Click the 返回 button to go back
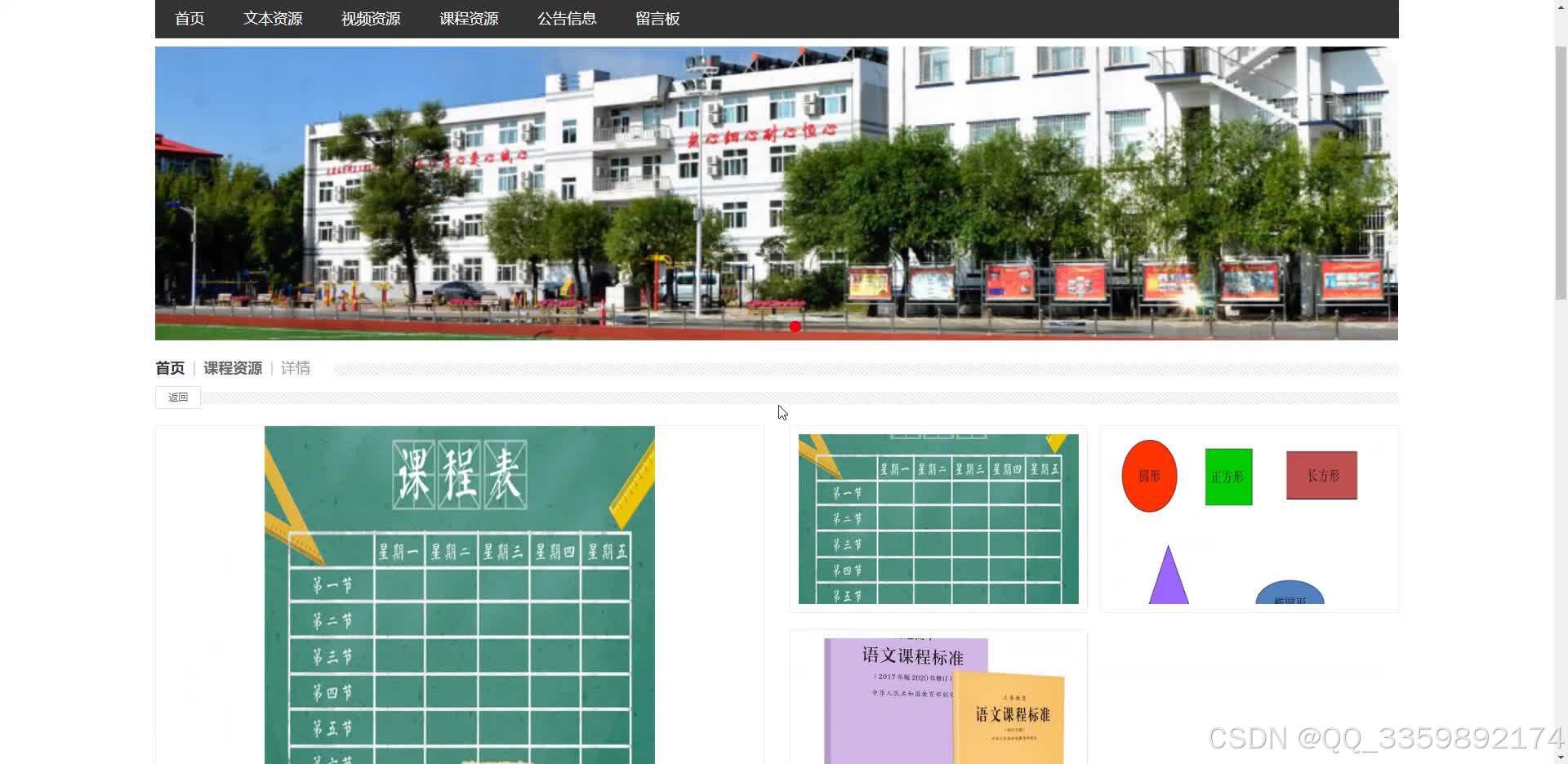Viewport: 1568px width, 764px height. [177, 397]
